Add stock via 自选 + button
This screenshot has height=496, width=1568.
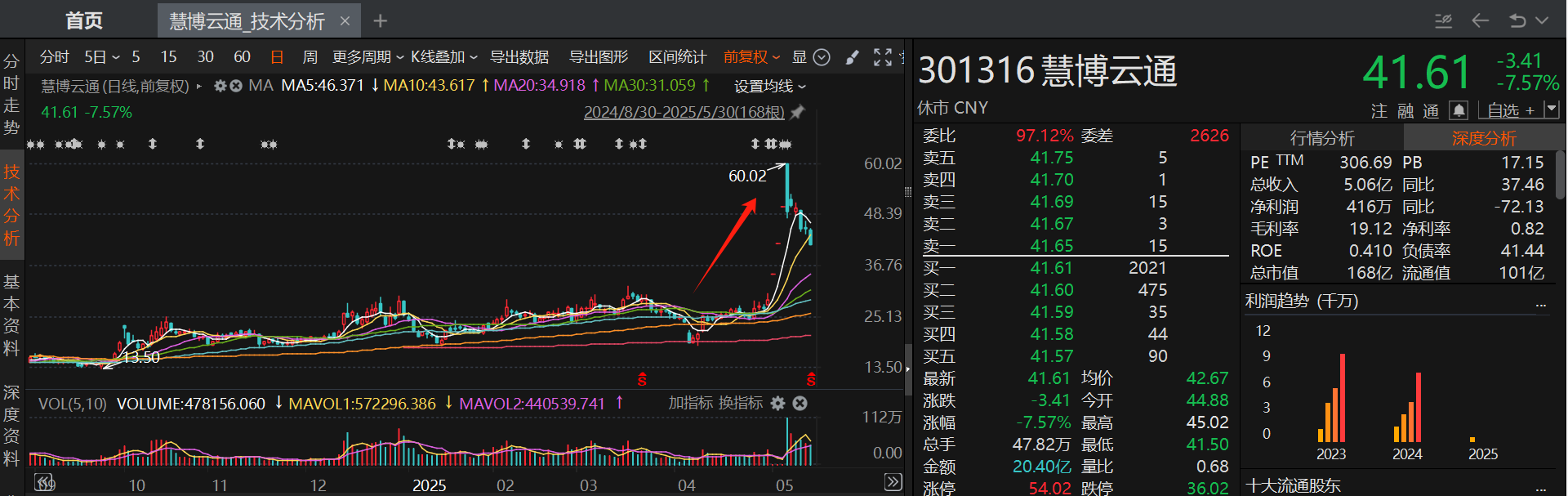click(x=1510, y=109)
